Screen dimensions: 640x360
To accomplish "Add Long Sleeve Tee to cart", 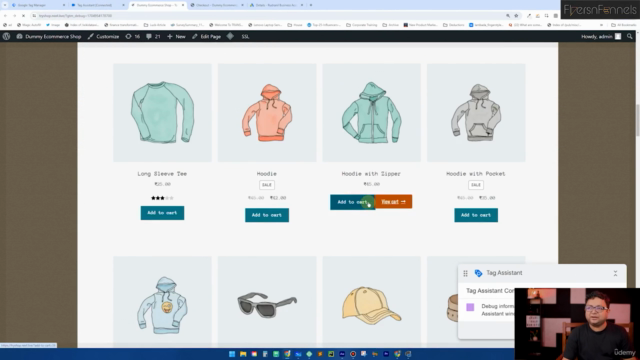I will tap(162, 213).
